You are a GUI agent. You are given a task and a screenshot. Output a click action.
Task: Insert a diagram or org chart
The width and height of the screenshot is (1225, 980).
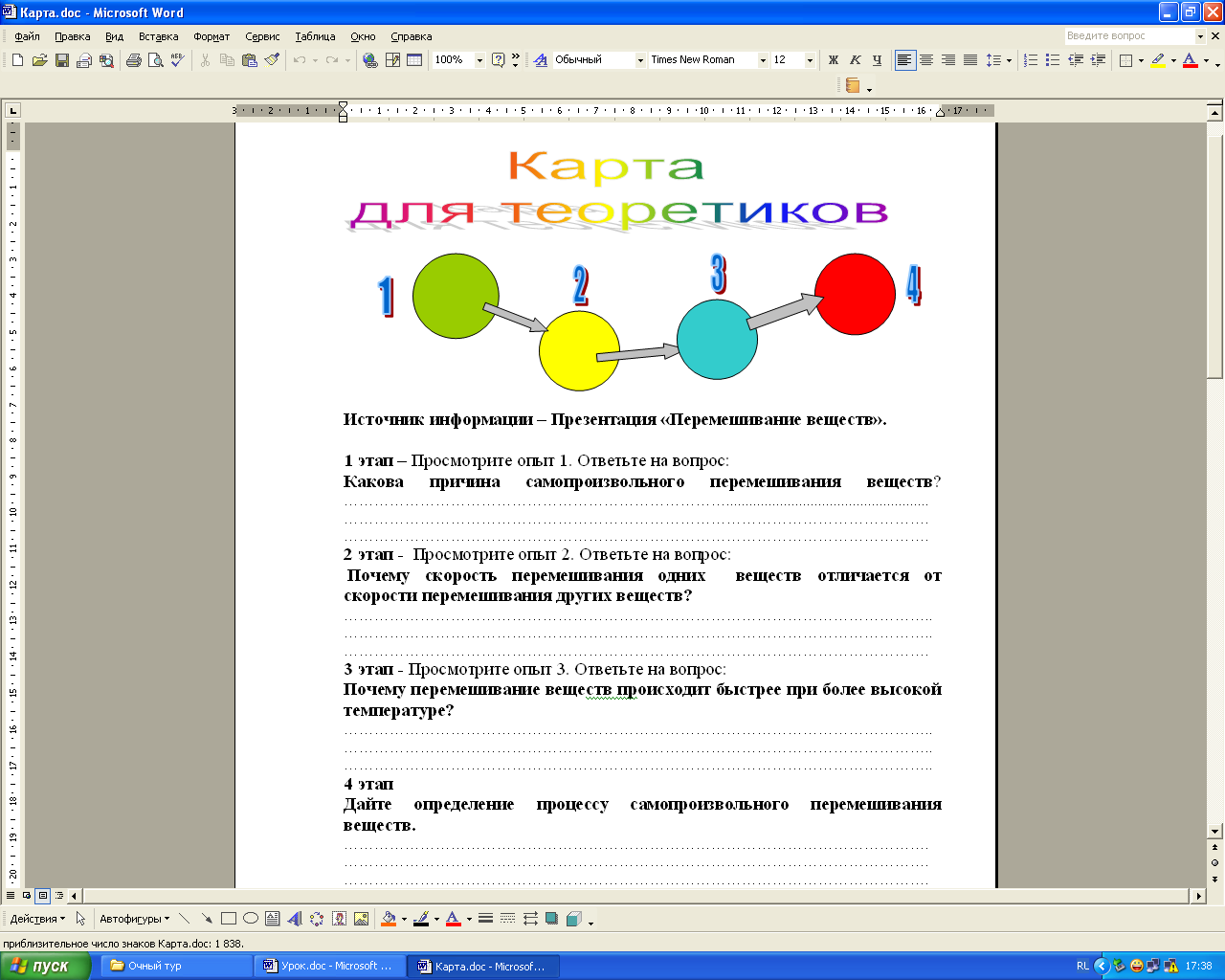tap(316, 919)
